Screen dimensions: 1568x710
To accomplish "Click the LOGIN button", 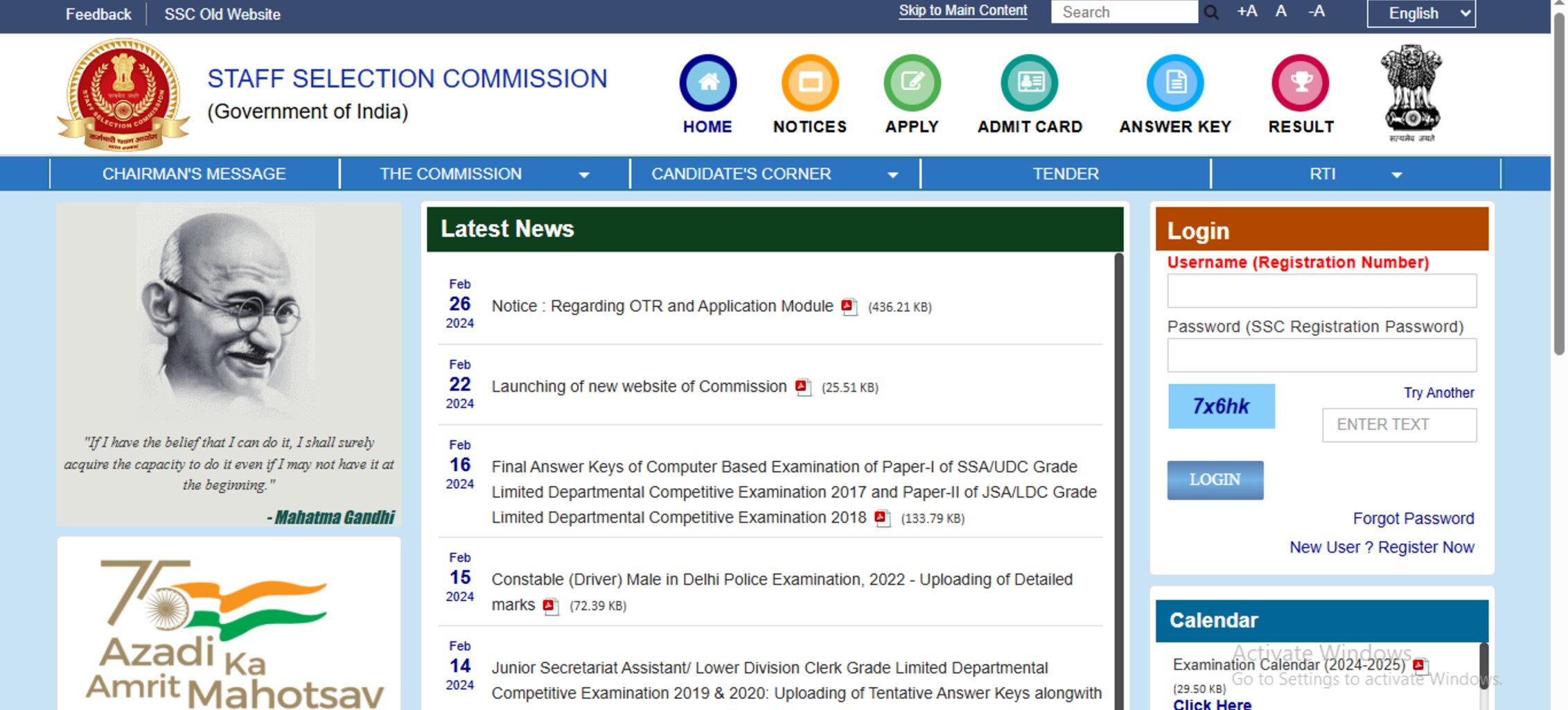I will pyautogui.click(x=1215, y=480).
